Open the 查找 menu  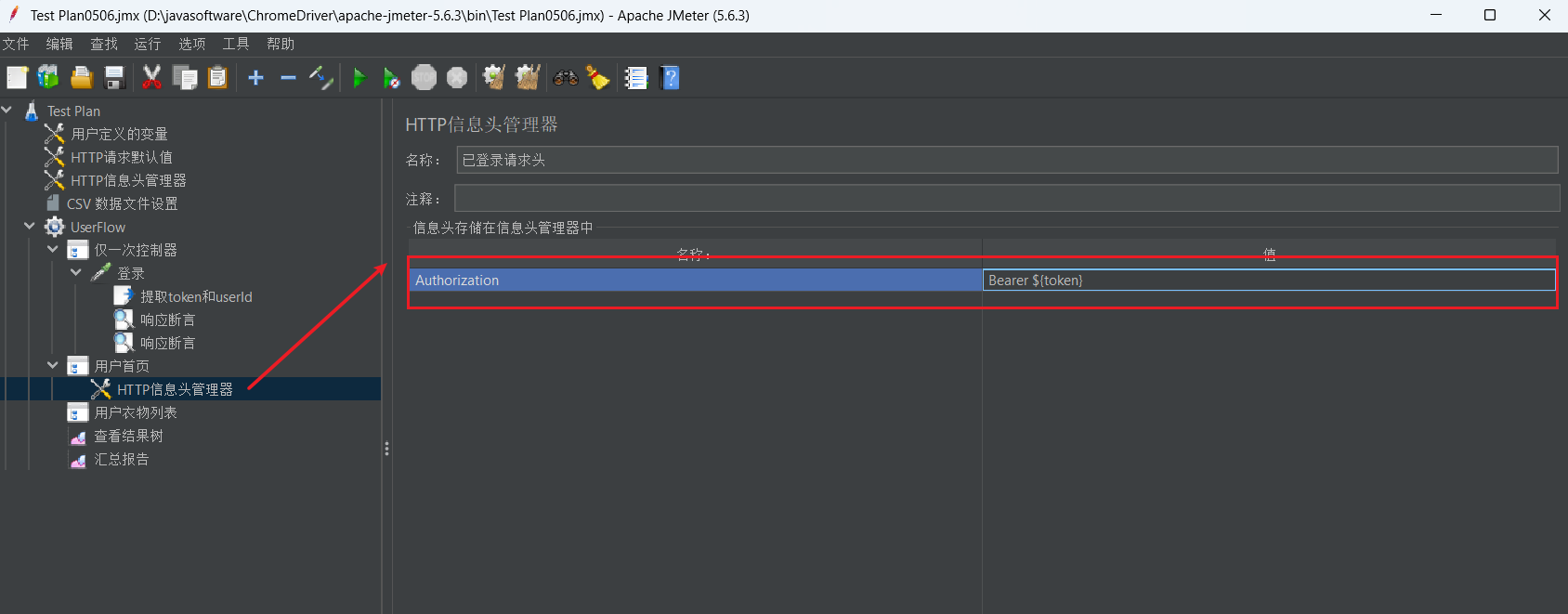tap(104, 45)
